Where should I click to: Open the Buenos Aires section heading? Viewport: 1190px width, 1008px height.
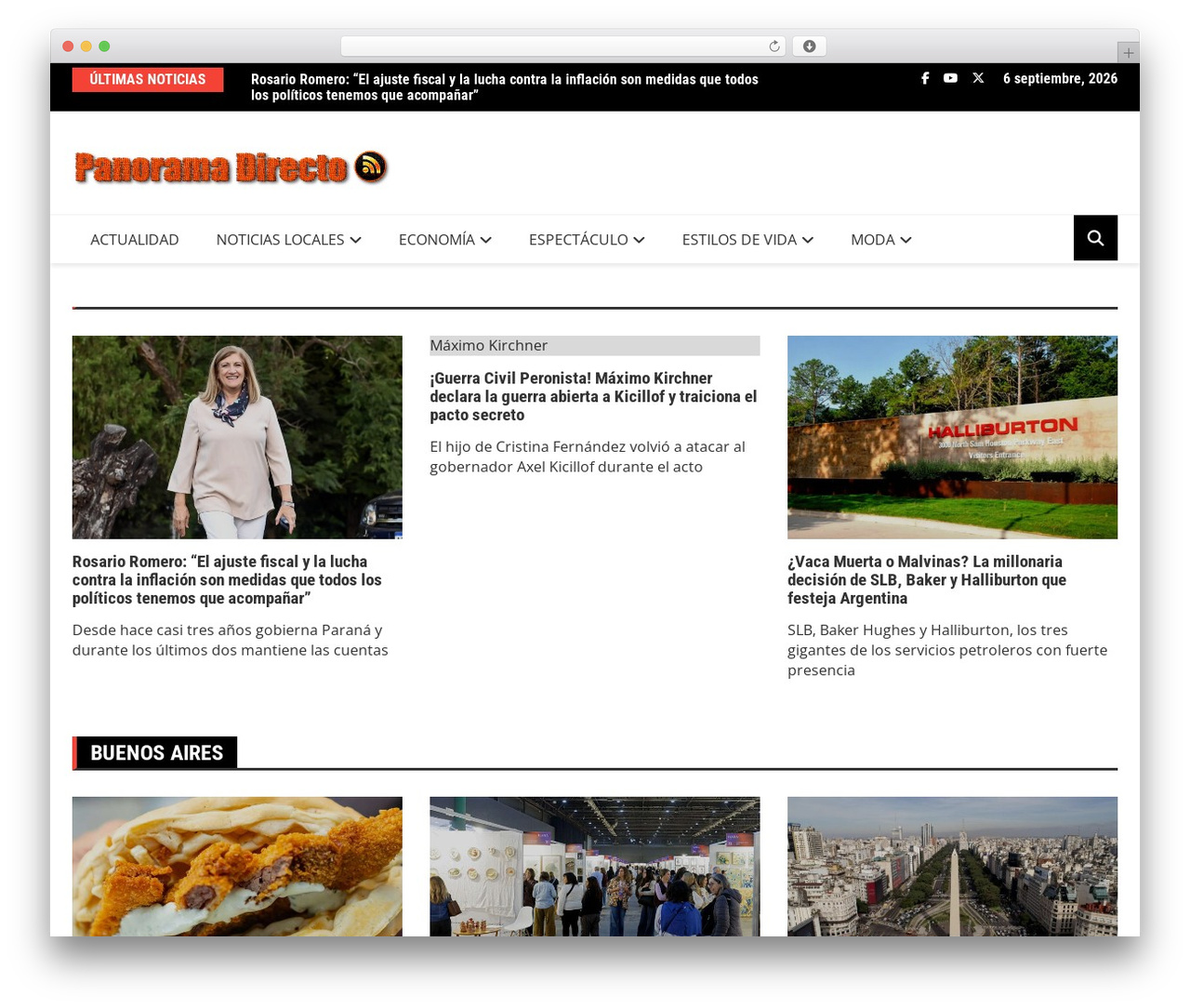tap(156, 752)
